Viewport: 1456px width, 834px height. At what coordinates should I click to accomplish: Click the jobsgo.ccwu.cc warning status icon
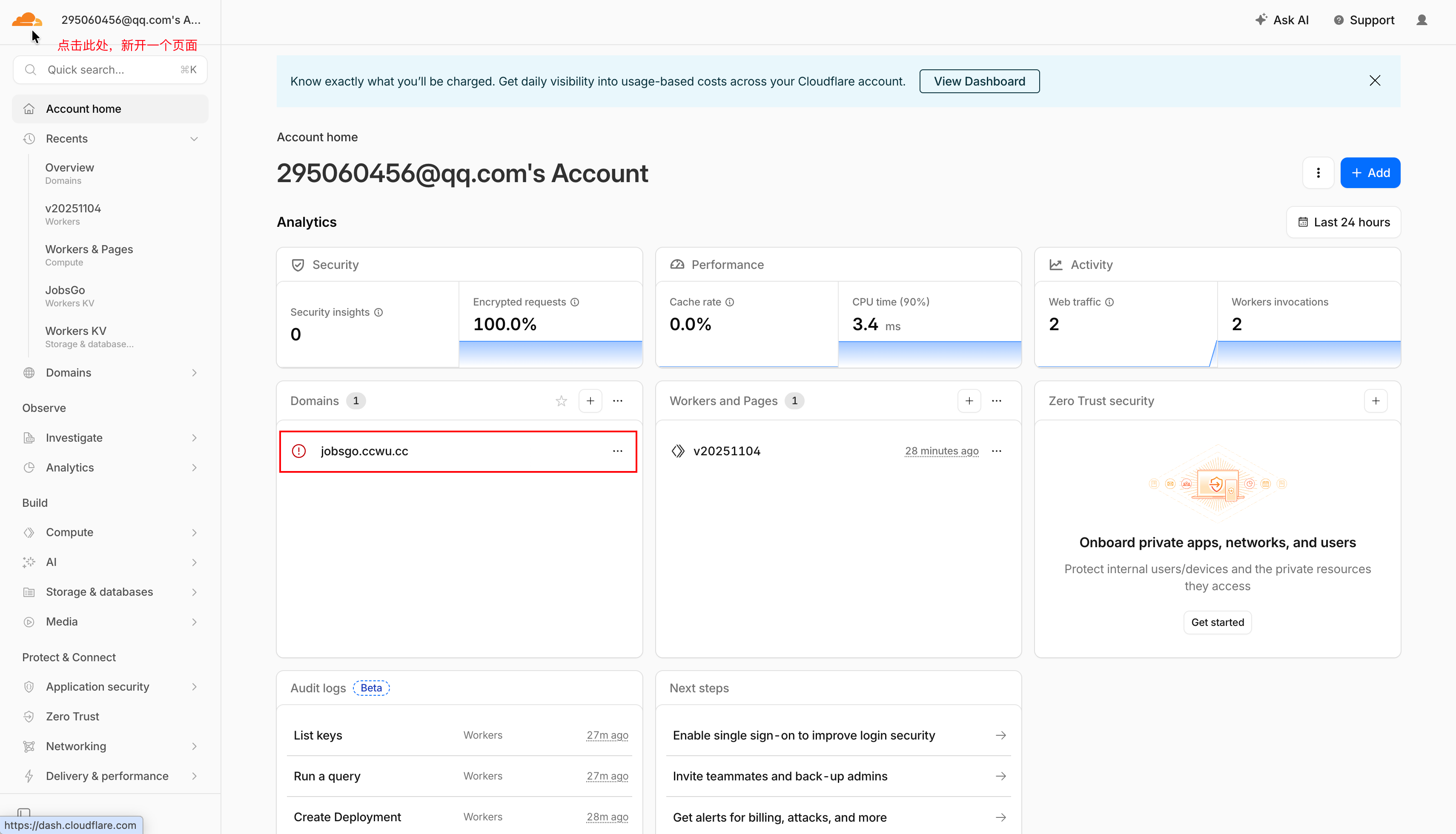coord(299,451)
